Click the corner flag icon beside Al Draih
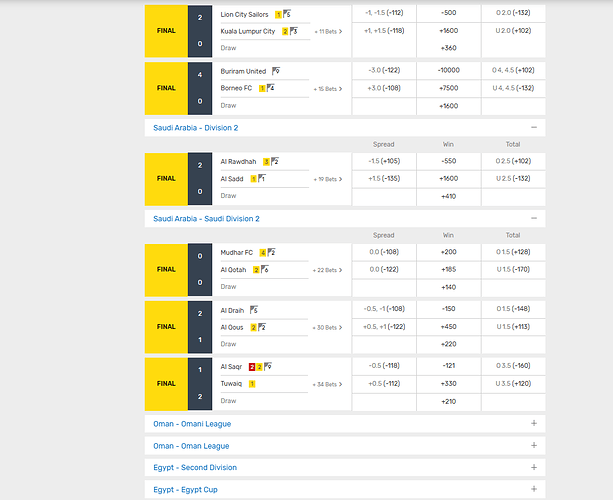Screen dimensions: 613x500 point(254,310)
